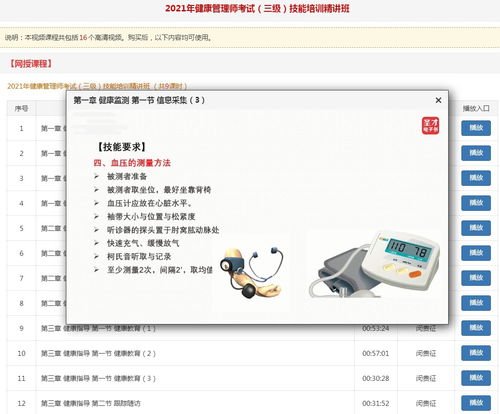
Task: Play lesson number 10
Action: pos(476,353)
